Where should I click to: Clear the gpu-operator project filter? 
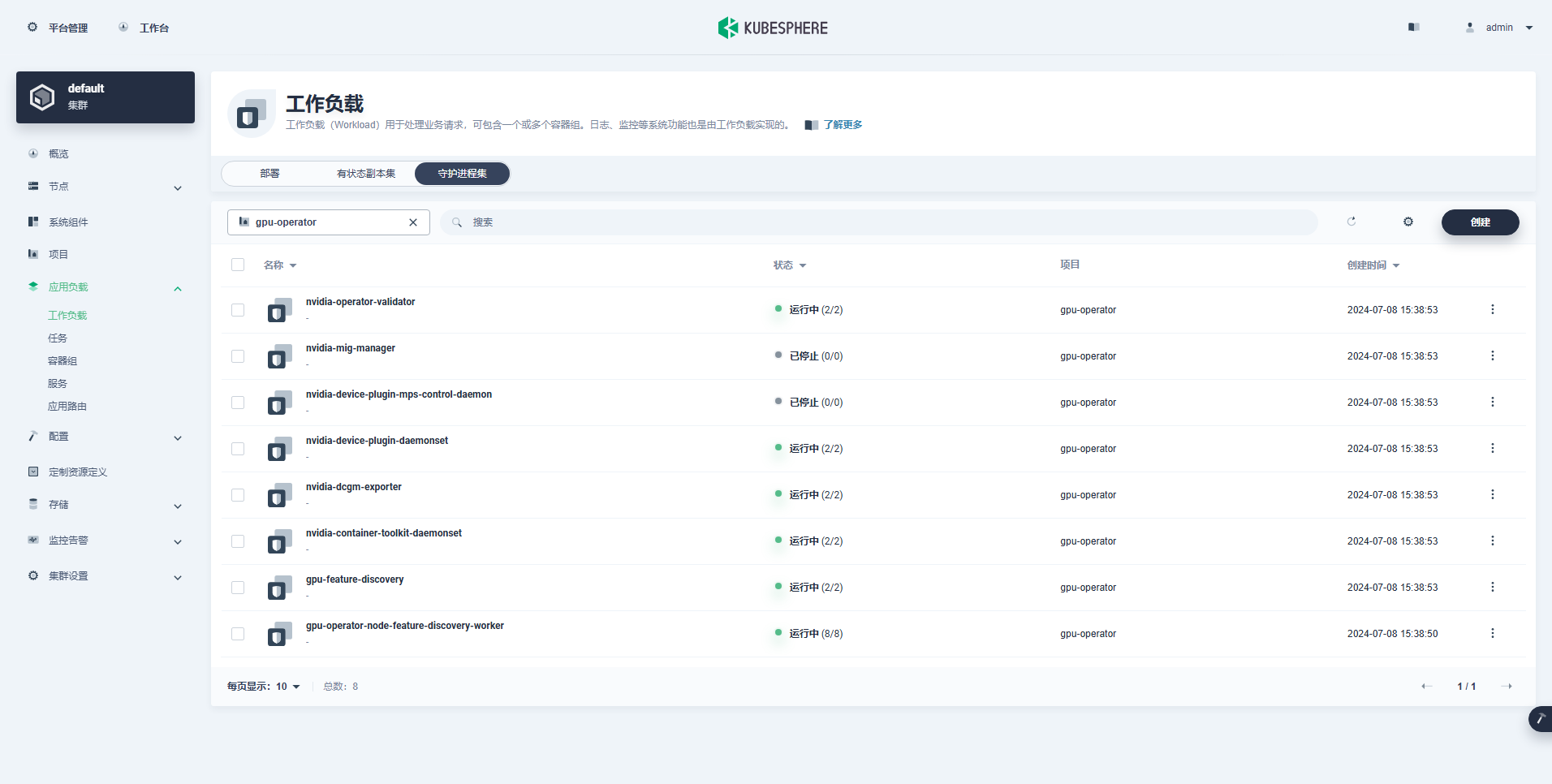pyautogui.click(x=413, y=222)
